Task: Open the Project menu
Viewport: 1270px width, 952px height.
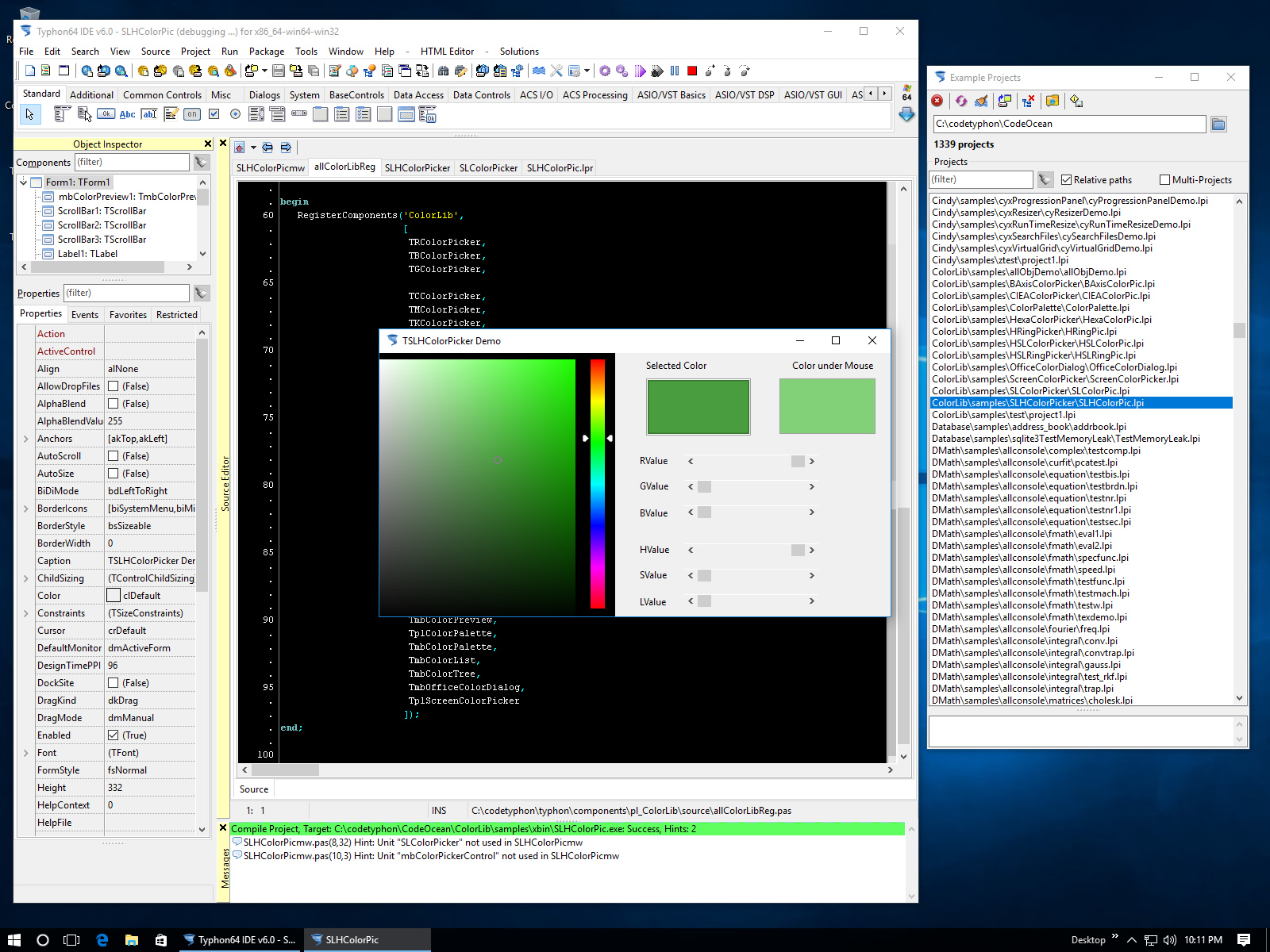Action: click(x=195, y=52)
